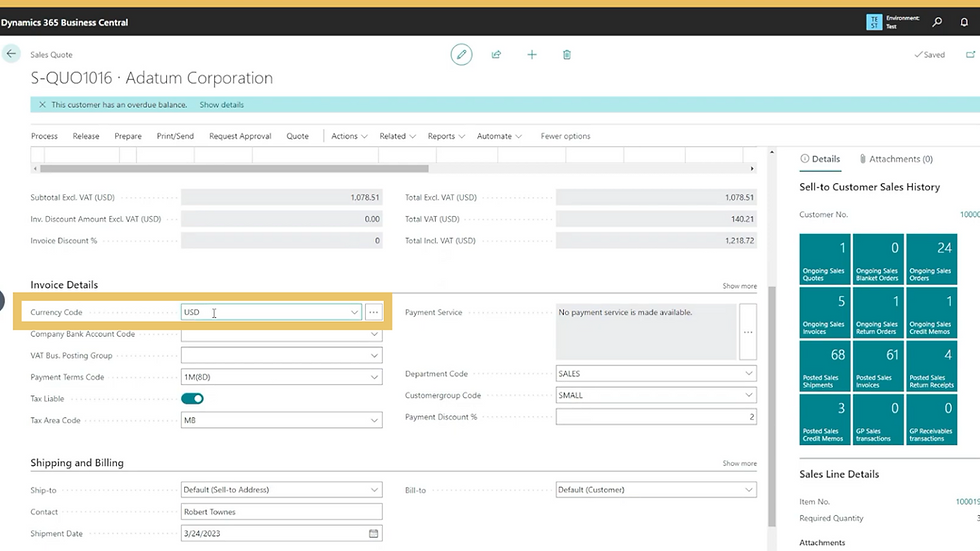Open the Related menu

[398, 136]
